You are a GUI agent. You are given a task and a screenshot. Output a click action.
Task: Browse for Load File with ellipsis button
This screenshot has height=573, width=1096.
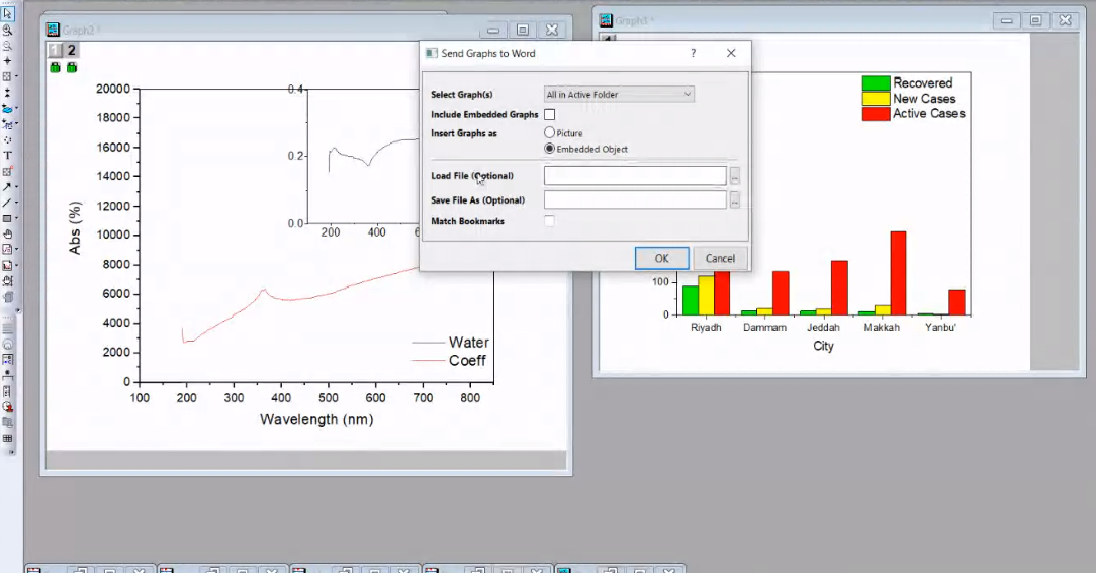(x=735, y=176)
